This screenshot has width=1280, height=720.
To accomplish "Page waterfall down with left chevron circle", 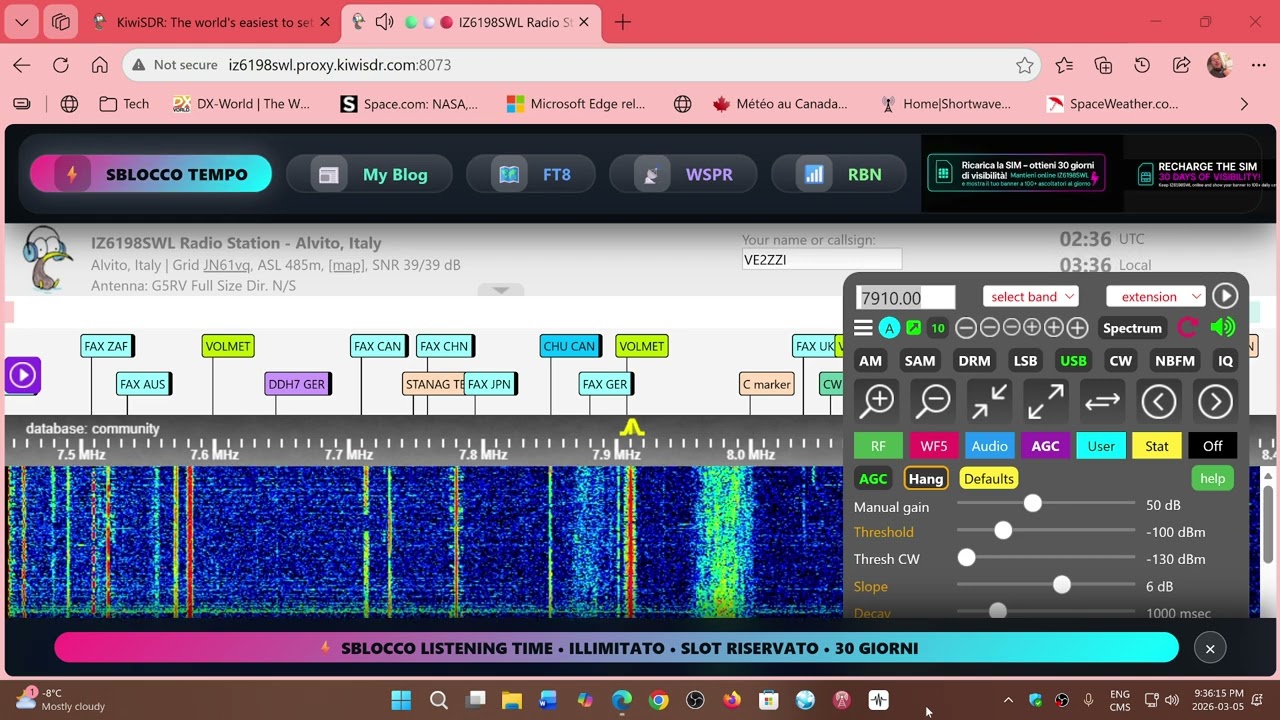I will point(1159,401).
